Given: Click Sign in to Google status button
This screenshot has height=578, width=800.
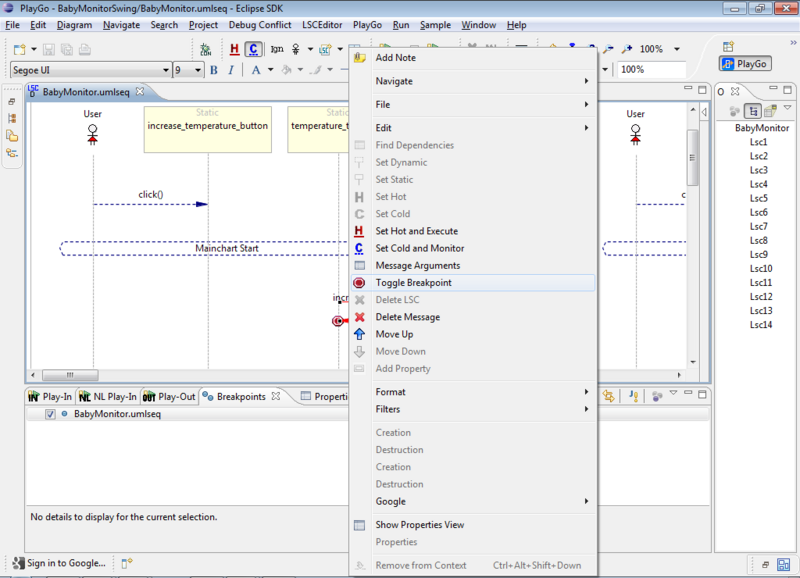Looking at the screenshot, I should tap(60, 563).
